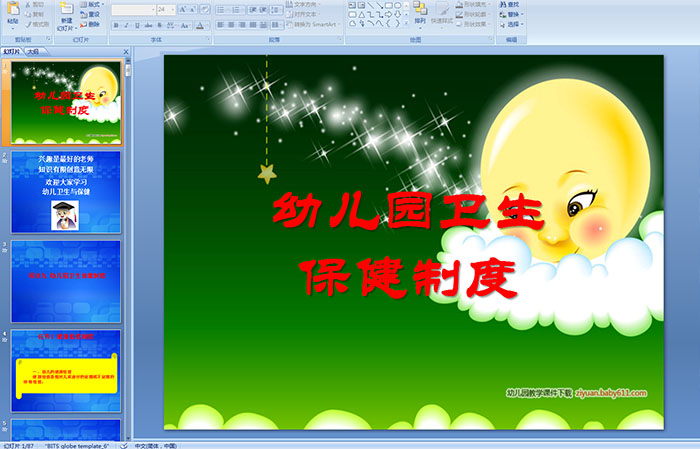Click Replace (替换) in editing group
The image size is (700, 449).
pyautogui.click(x=512, y=14)
